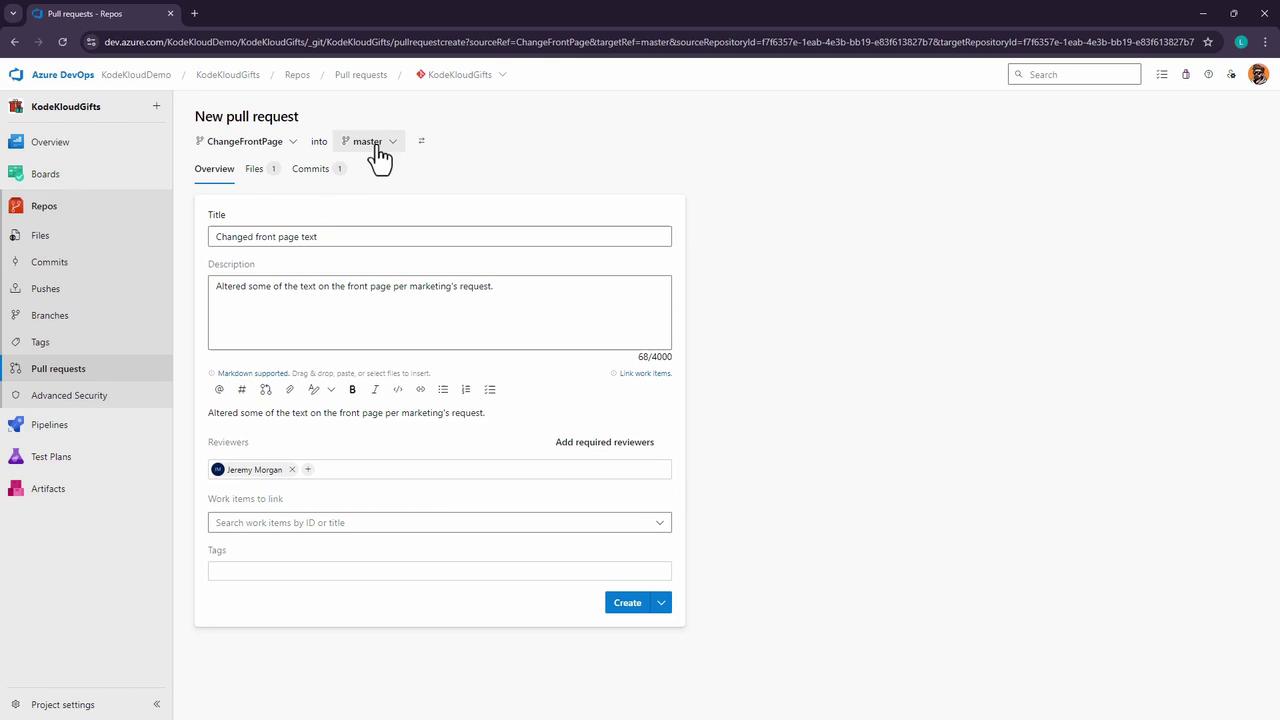Switch to the Overview tab
This screenshot has height=720, width=1280.
coord(214,169)
